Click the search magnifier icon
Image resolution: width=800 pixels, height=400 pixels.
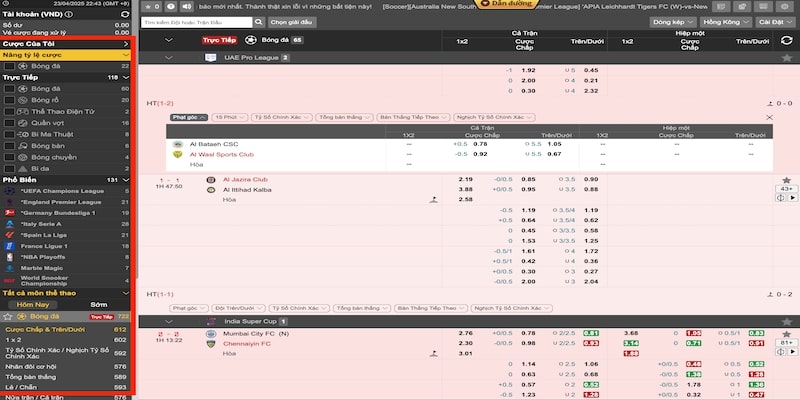257,21
